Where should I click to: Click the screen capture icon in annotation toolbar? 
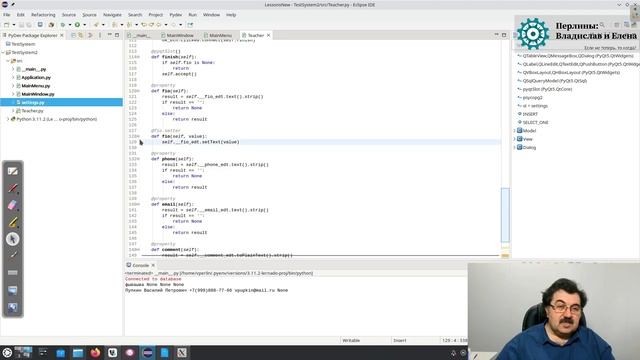coord(13,290)
